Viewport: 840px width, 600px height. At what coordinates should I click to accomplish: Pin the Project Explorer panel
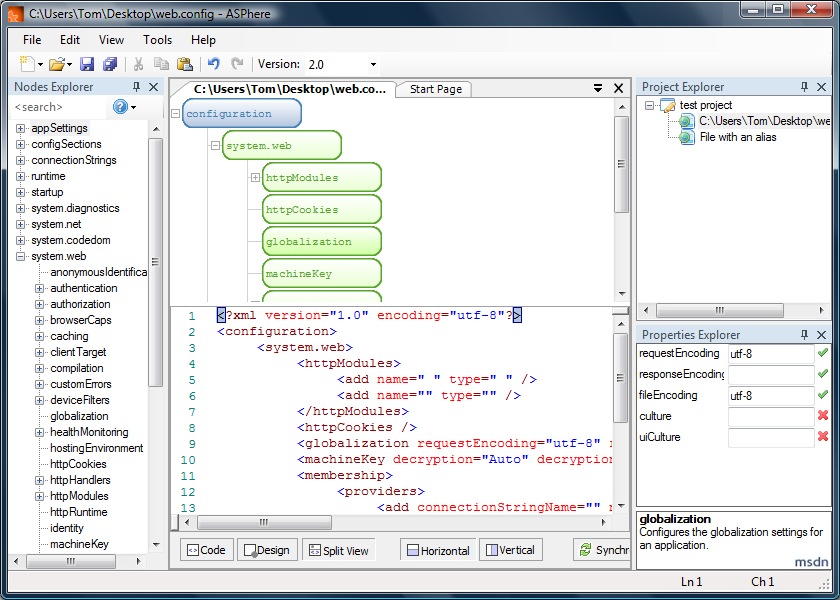coord(804,87)
